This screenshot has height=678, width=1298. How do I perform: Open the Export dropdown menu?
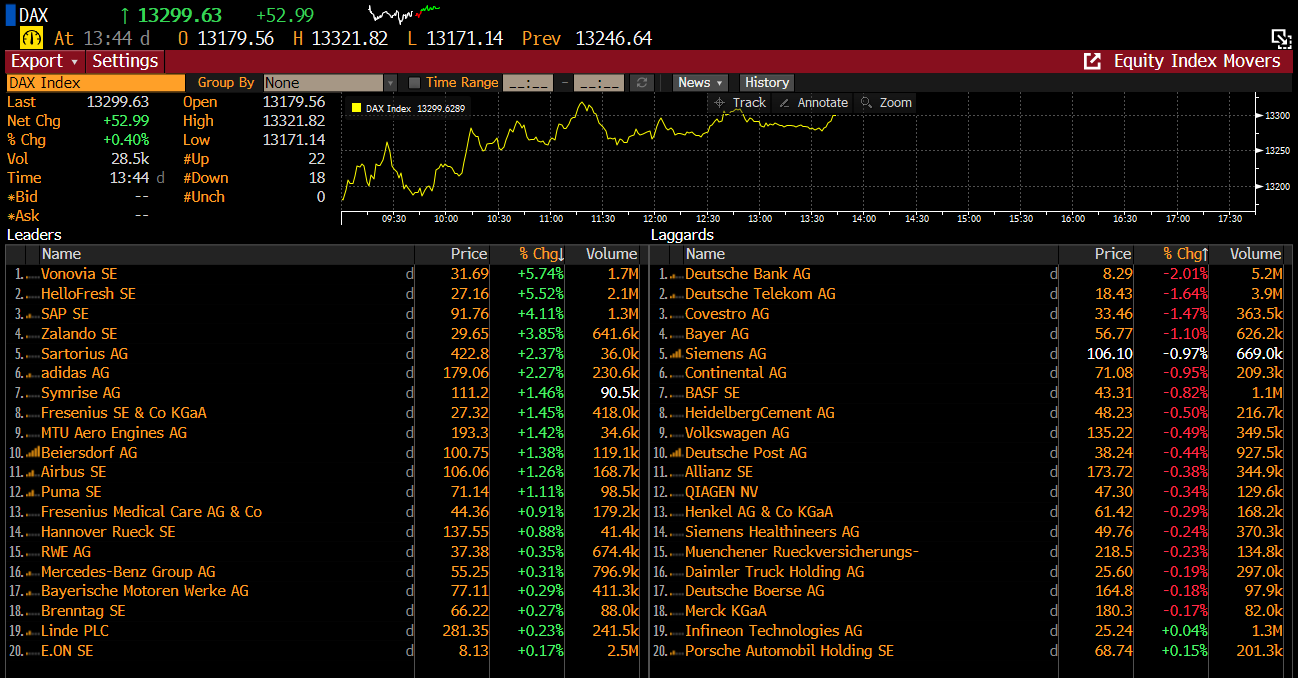[44, 61]
